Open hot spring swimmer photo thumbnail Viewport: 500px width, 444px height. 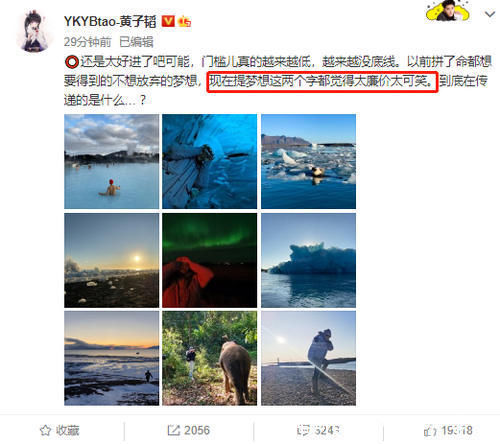pos(112,161)
